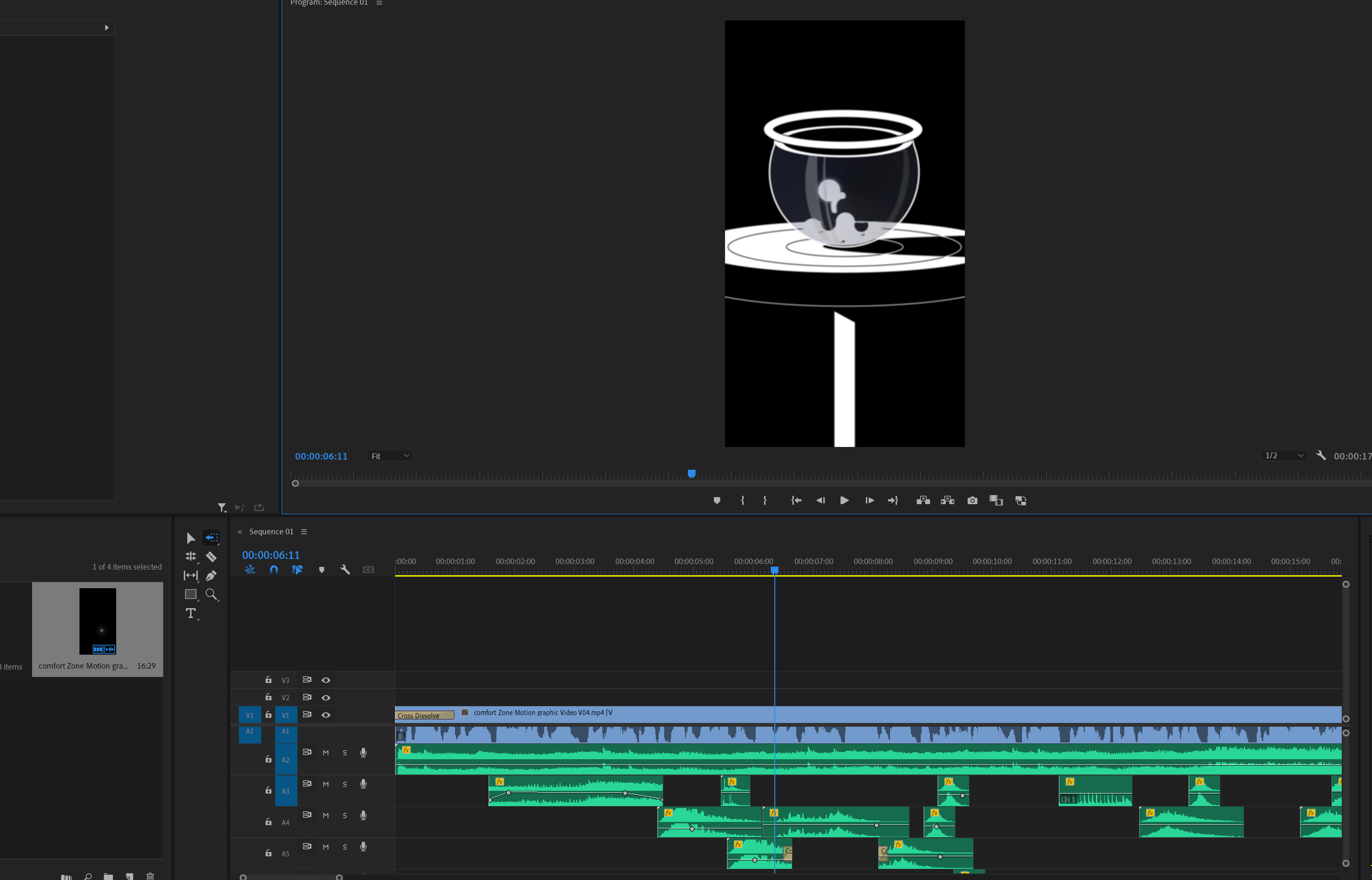Solo audio track A3
The width and height of the screenshot is (1372, 880).
click(x=344, y=785)
